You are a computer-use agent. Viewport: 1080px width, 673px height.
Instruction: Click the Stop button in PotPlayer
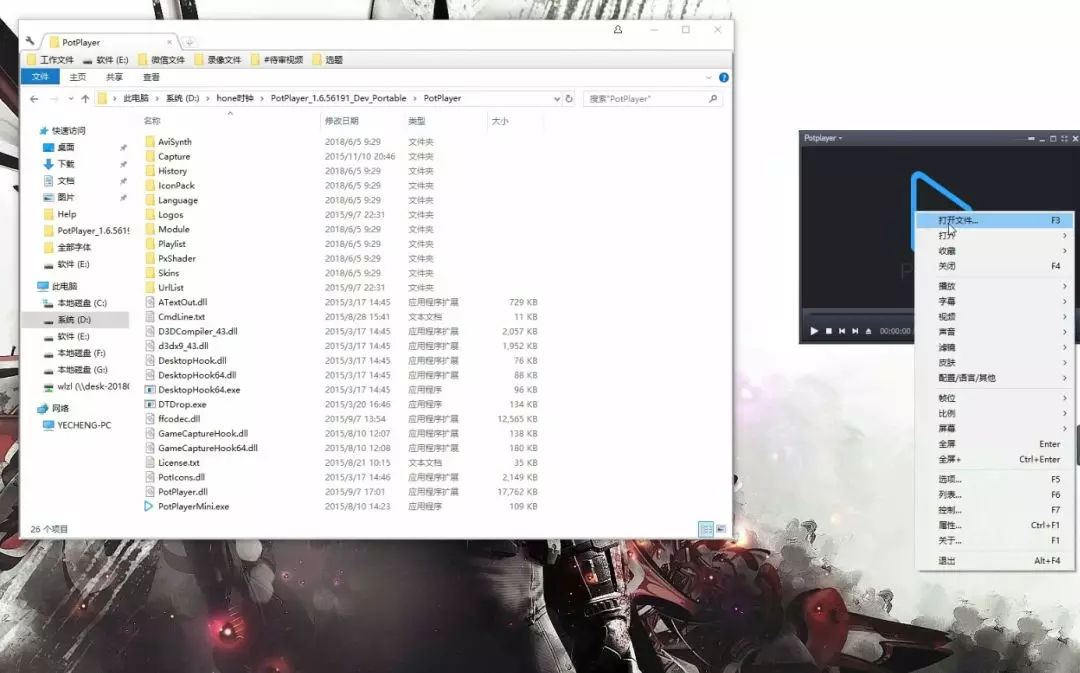[829, 331]
